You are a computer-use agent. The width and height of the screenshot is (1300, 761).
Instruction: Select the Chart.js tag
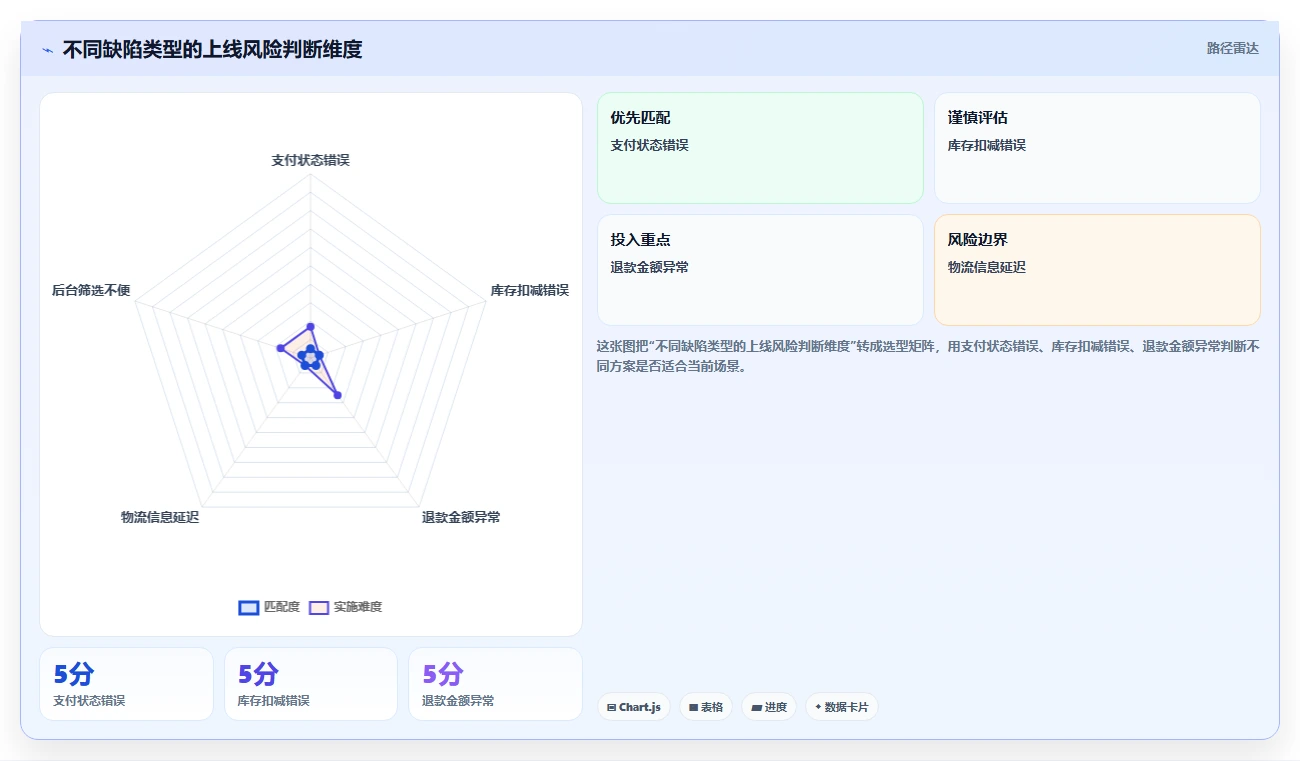click(x=634, y=707)
